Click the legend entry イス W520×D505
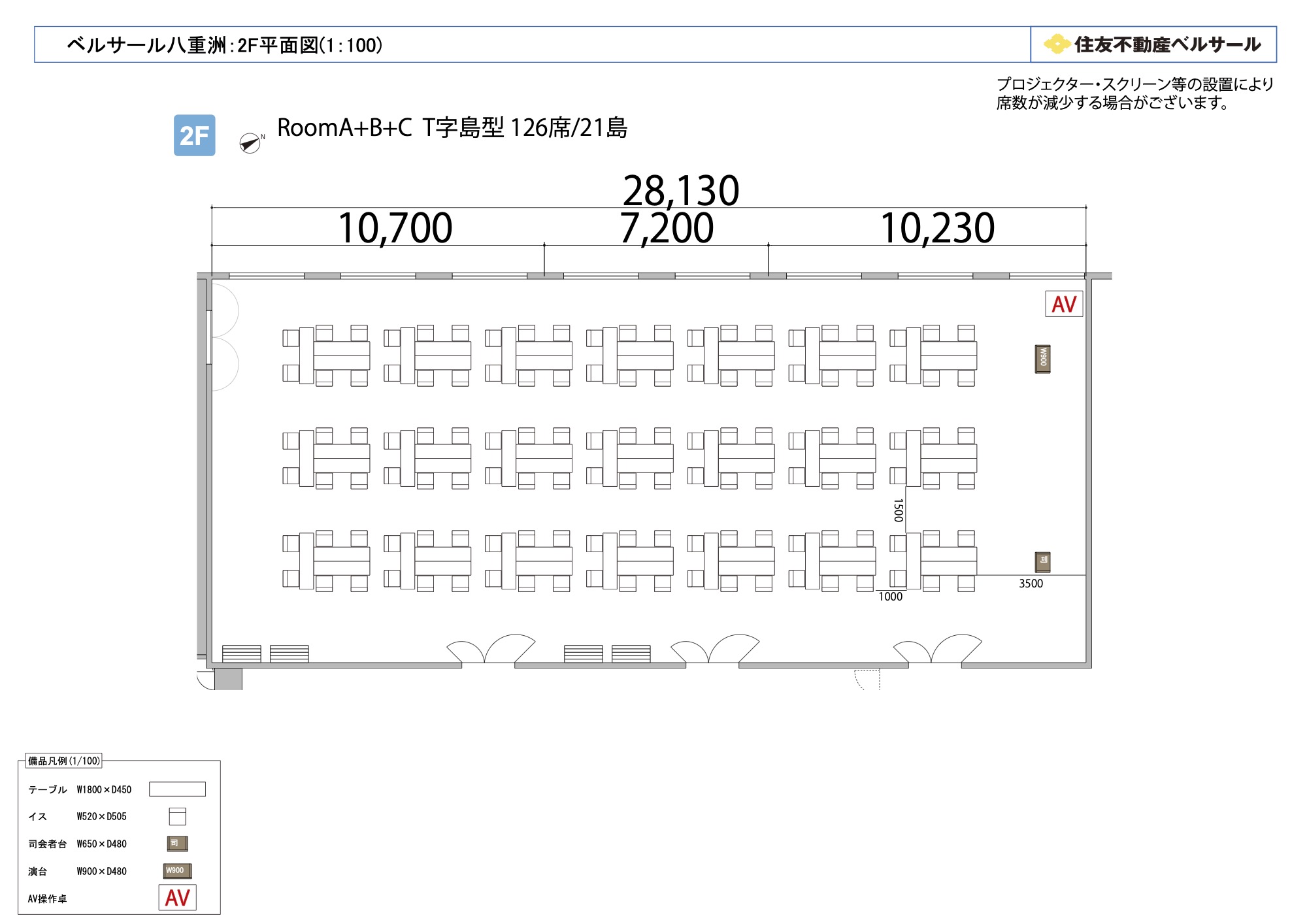 77,816
